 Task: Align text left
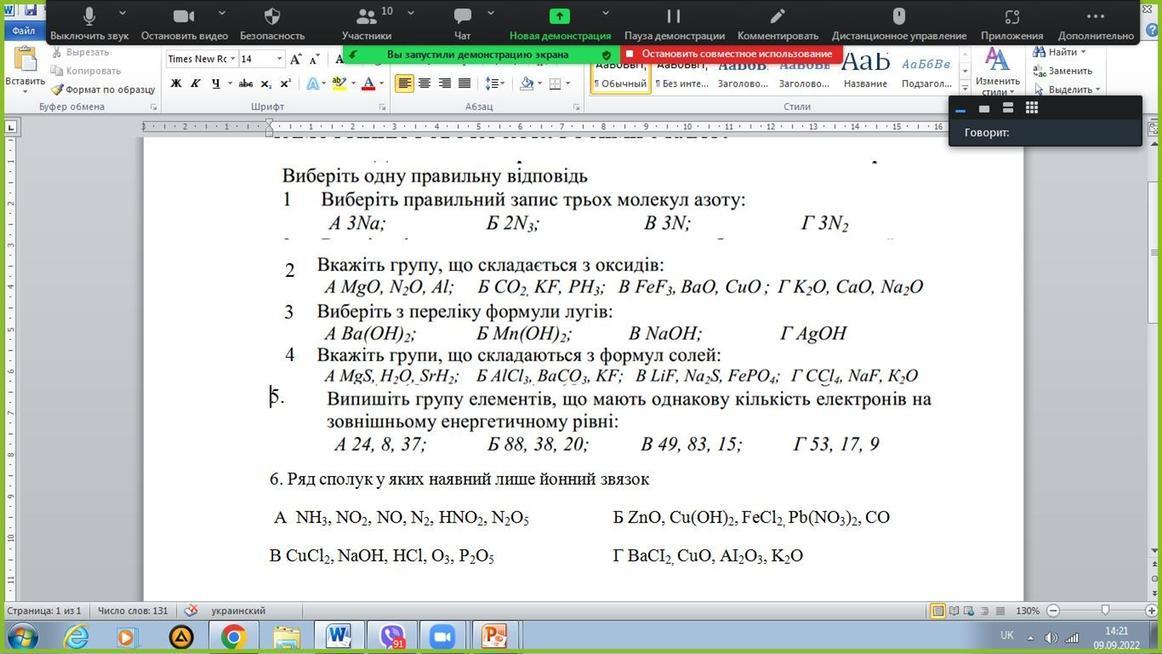point(405,83)
